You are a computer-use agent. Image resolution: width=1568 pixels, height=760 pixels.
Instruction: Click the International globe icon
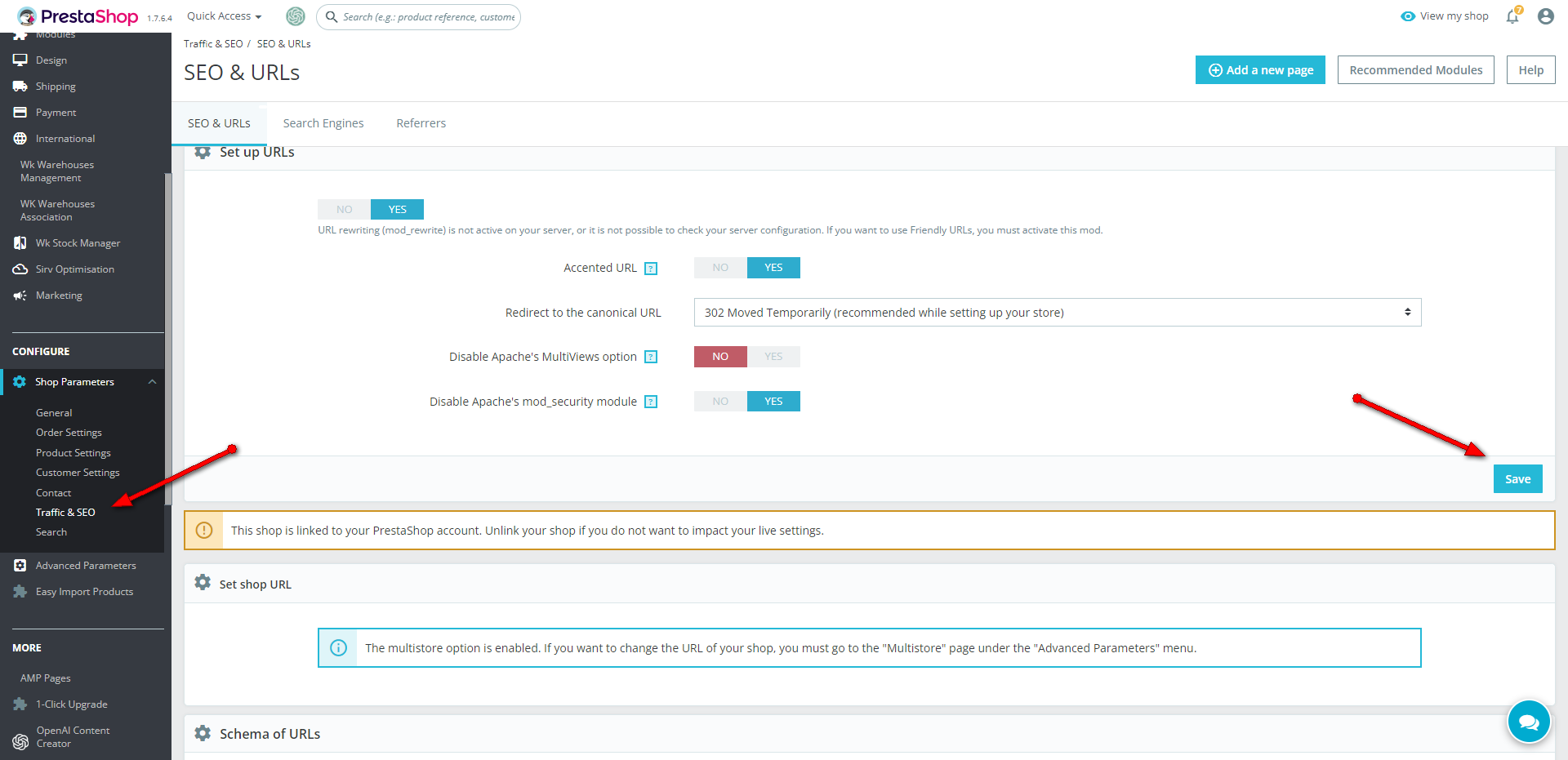(20, 139)
